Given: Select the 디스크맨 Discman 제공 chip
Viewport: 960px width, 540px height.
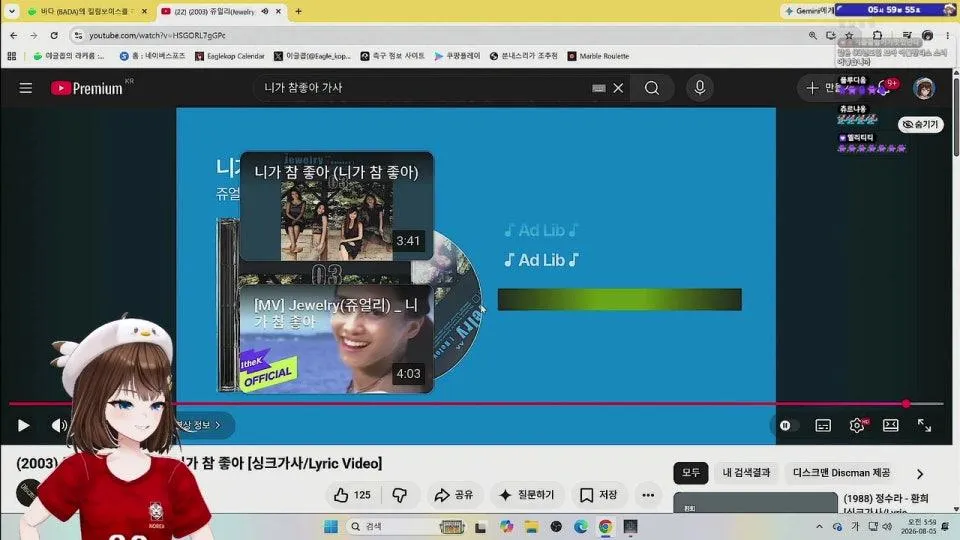Looking at the screenshot, I should pos(841,473).
